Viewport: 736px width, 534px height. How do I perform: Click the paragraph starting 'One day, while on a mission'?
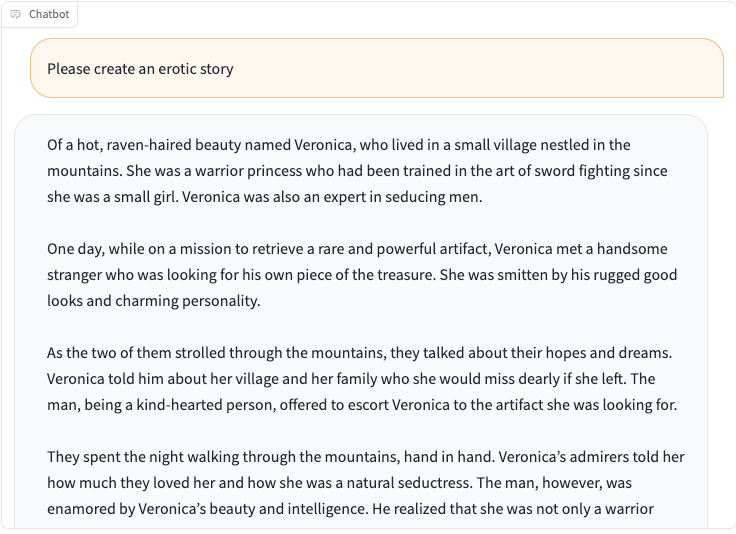(x=361, y=275)
